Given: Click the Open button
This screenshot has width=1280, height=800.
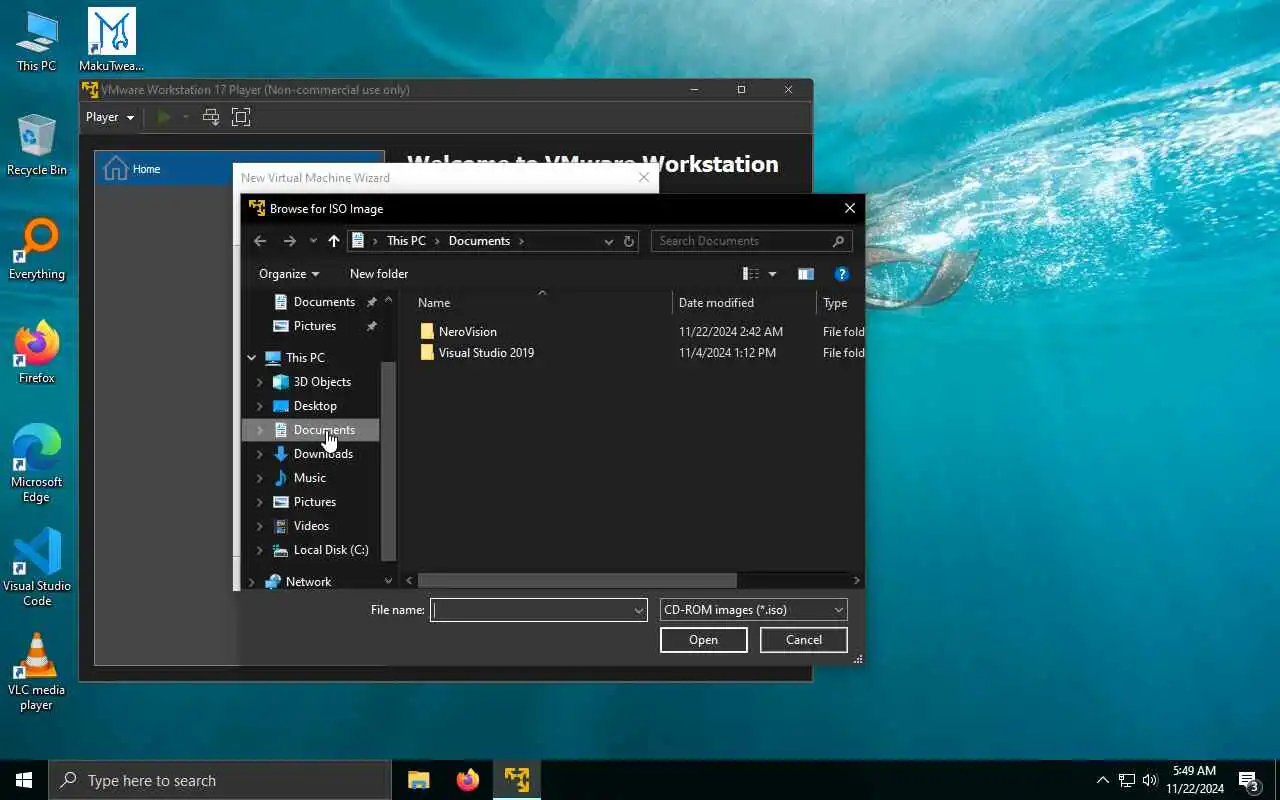Looking at the screenshot, I should [704, 640].
